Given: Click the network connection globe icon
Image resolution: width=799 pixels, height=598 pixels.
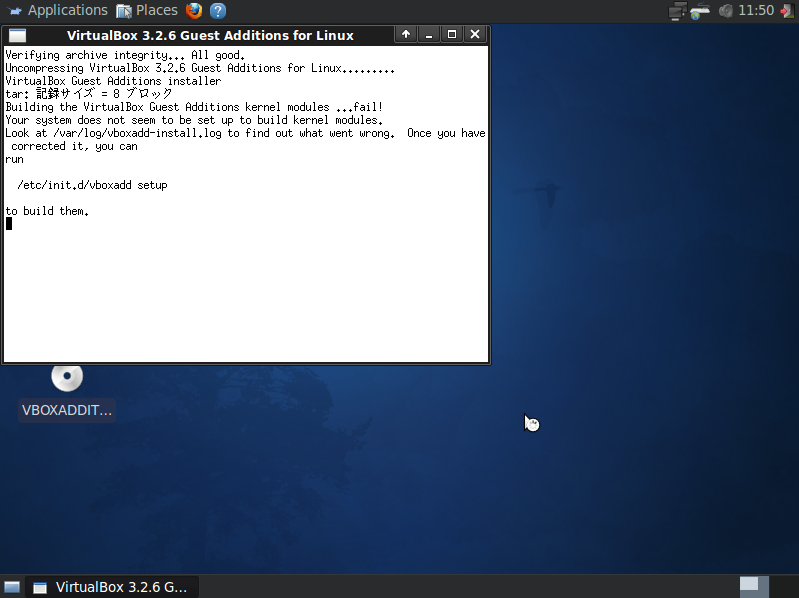Looking at the screenshot, I should point(700,11).
